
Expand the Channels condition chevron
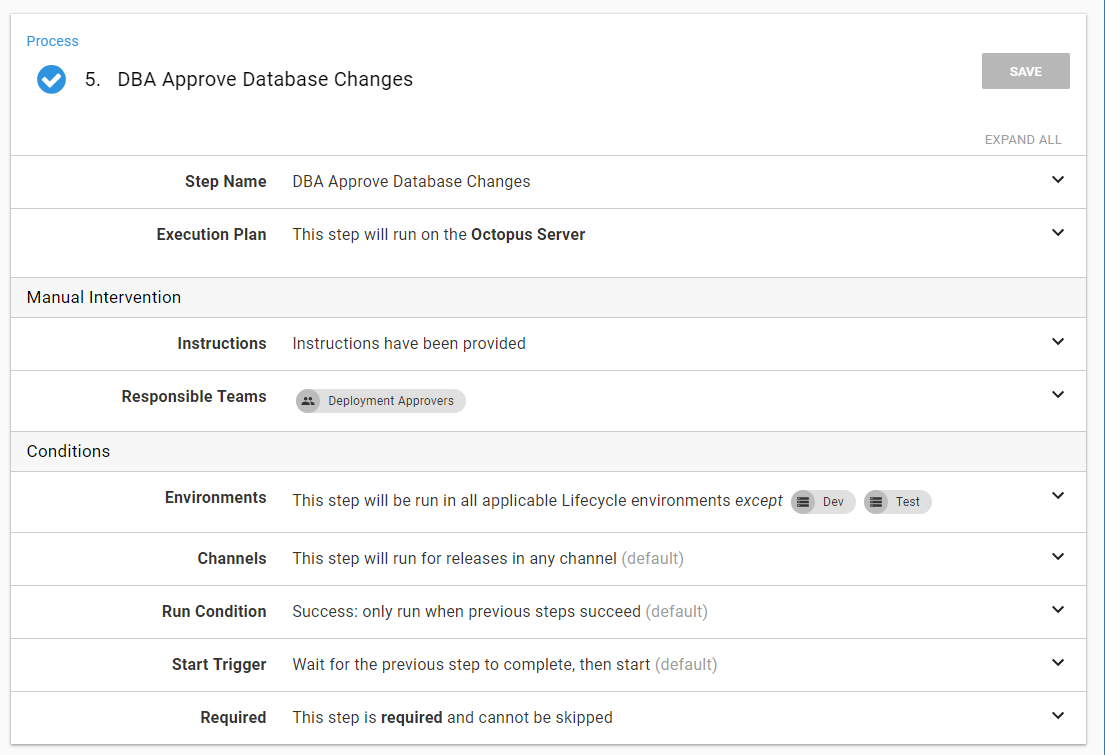pos(1058,557)
